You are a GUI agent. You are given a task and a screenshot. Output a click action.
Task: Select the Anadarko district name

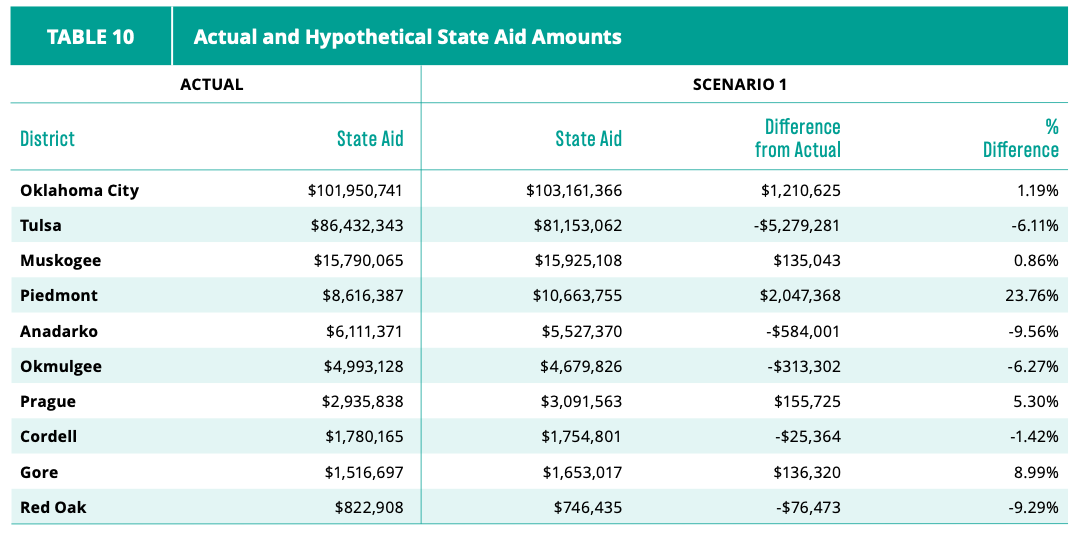[x=59, y=331]
